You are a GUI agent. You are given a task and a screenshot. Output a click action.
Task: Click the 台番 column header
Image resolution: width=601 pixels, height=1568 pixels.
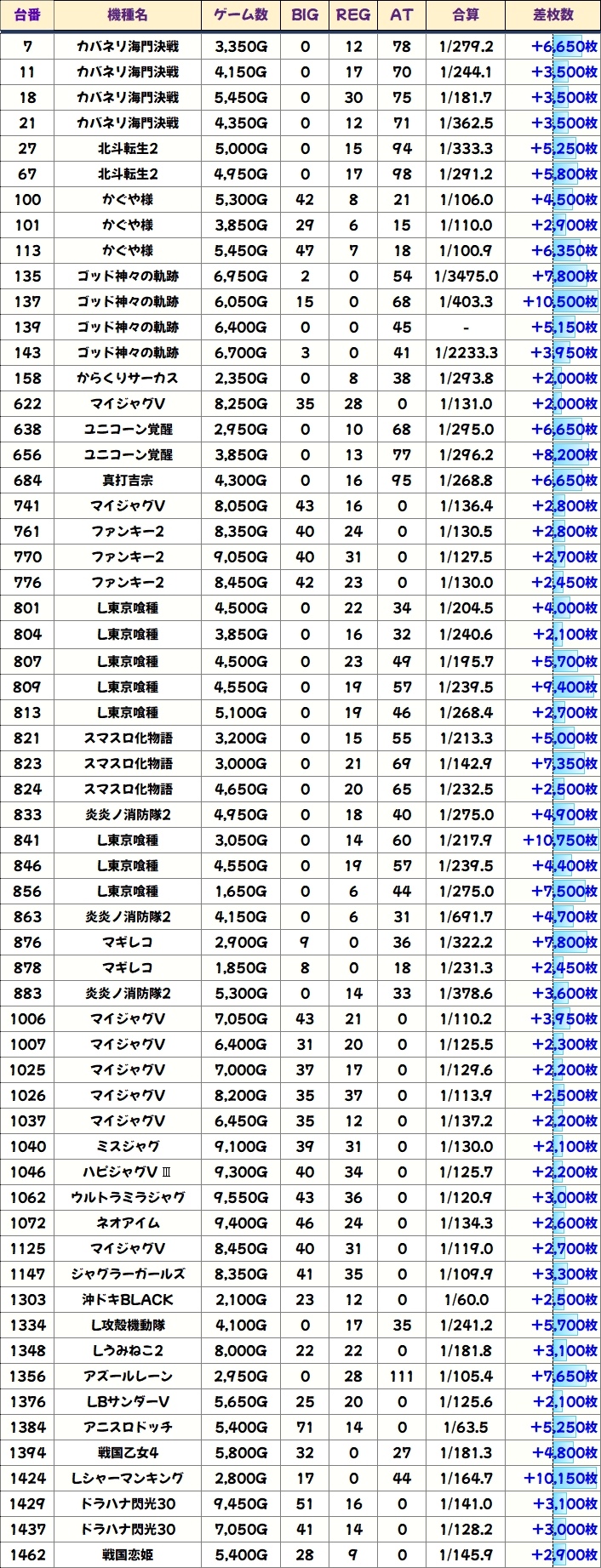pos(27,15)
